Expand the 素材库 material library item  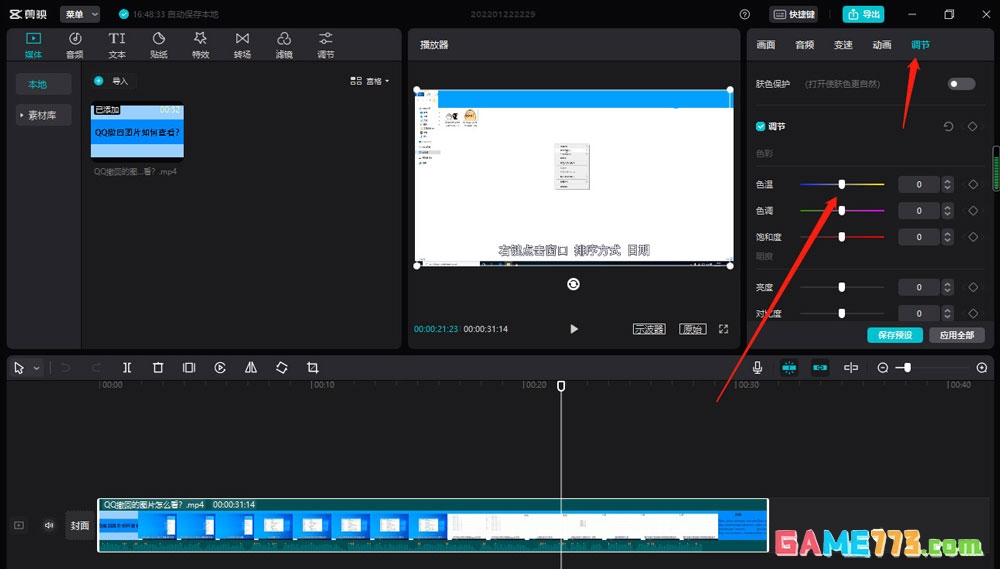click(41, 115)
